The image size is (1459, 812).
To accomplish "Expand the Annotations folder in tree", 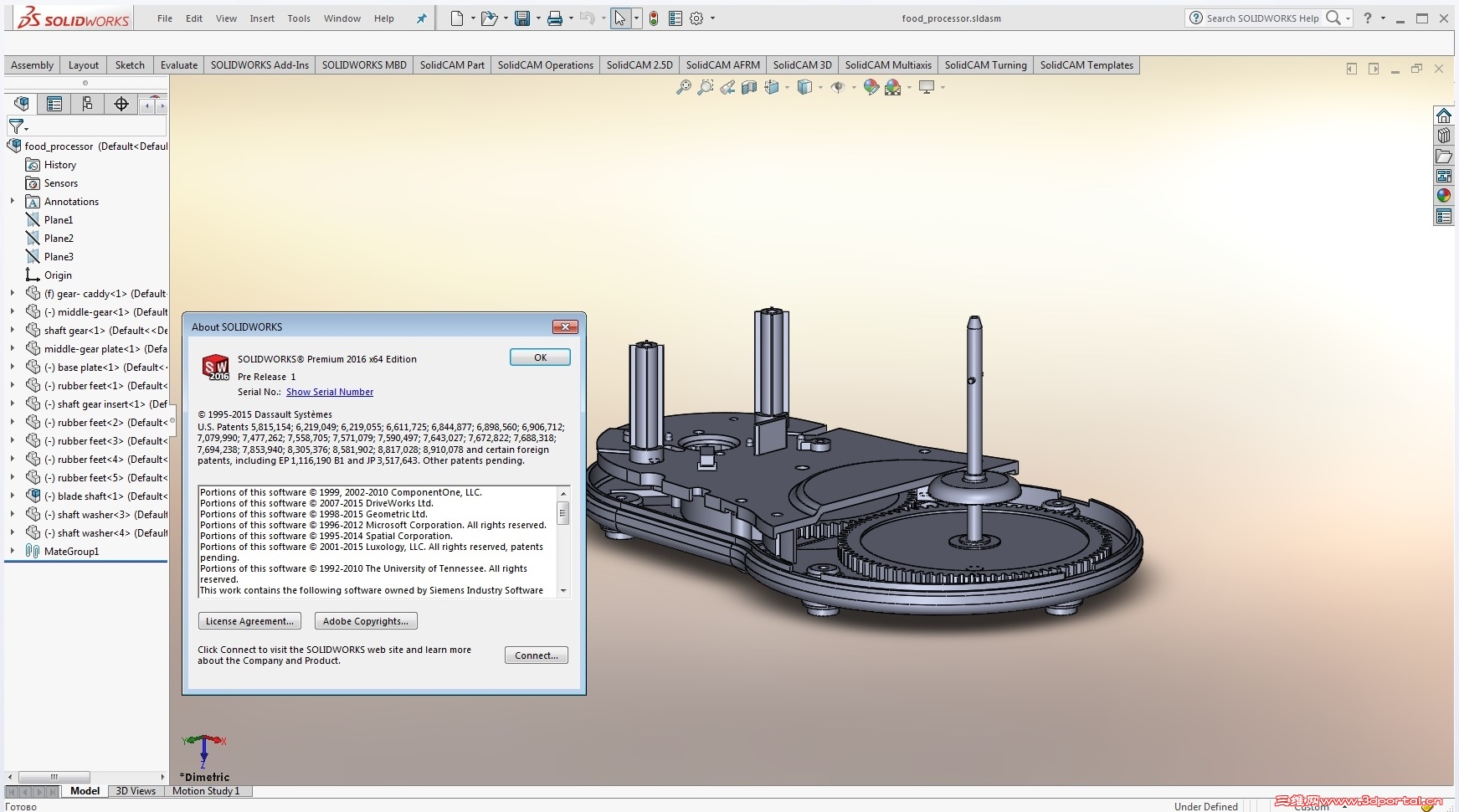I will 12,202.
